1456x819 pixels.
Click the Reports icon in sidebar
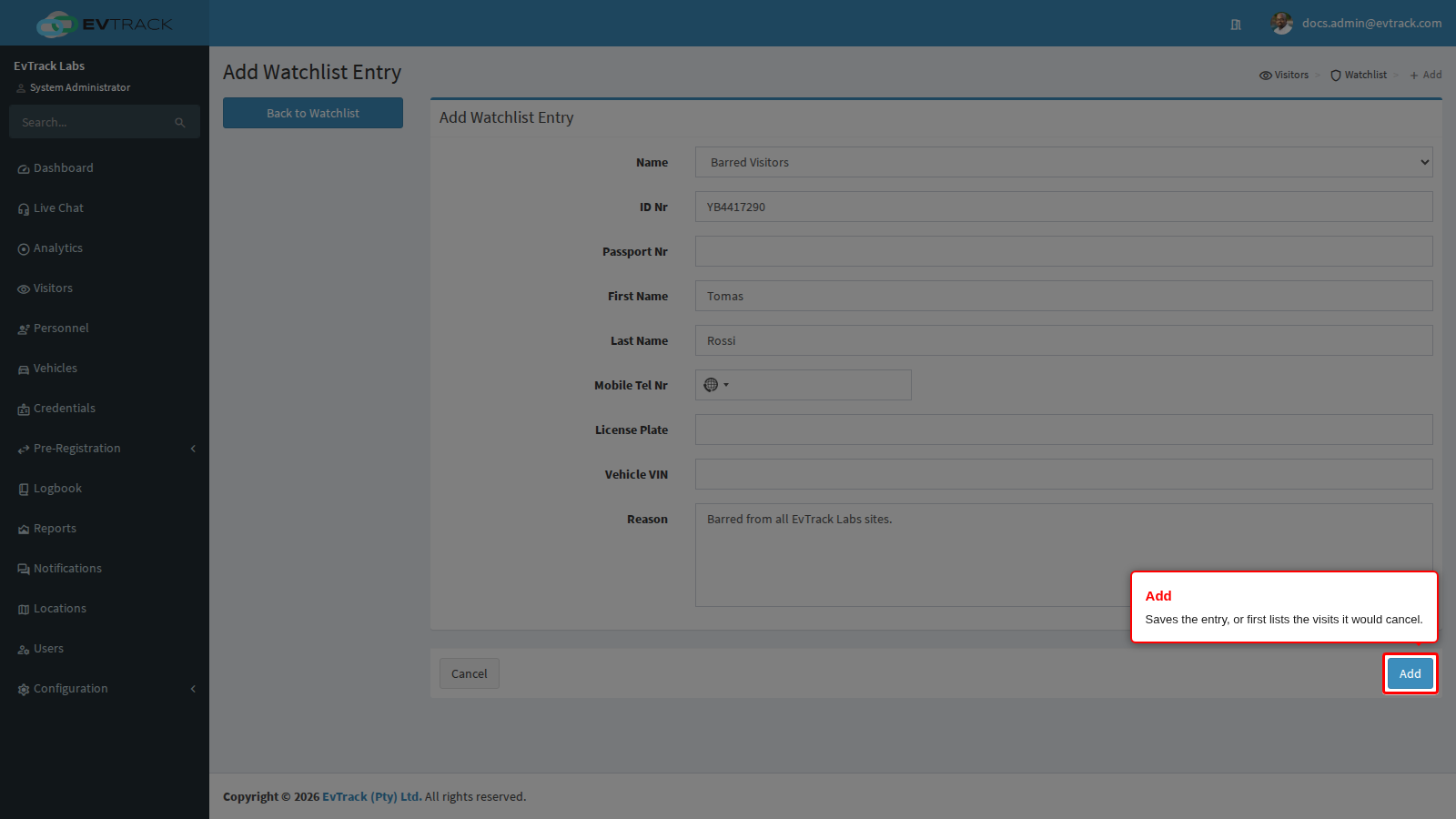24,530
